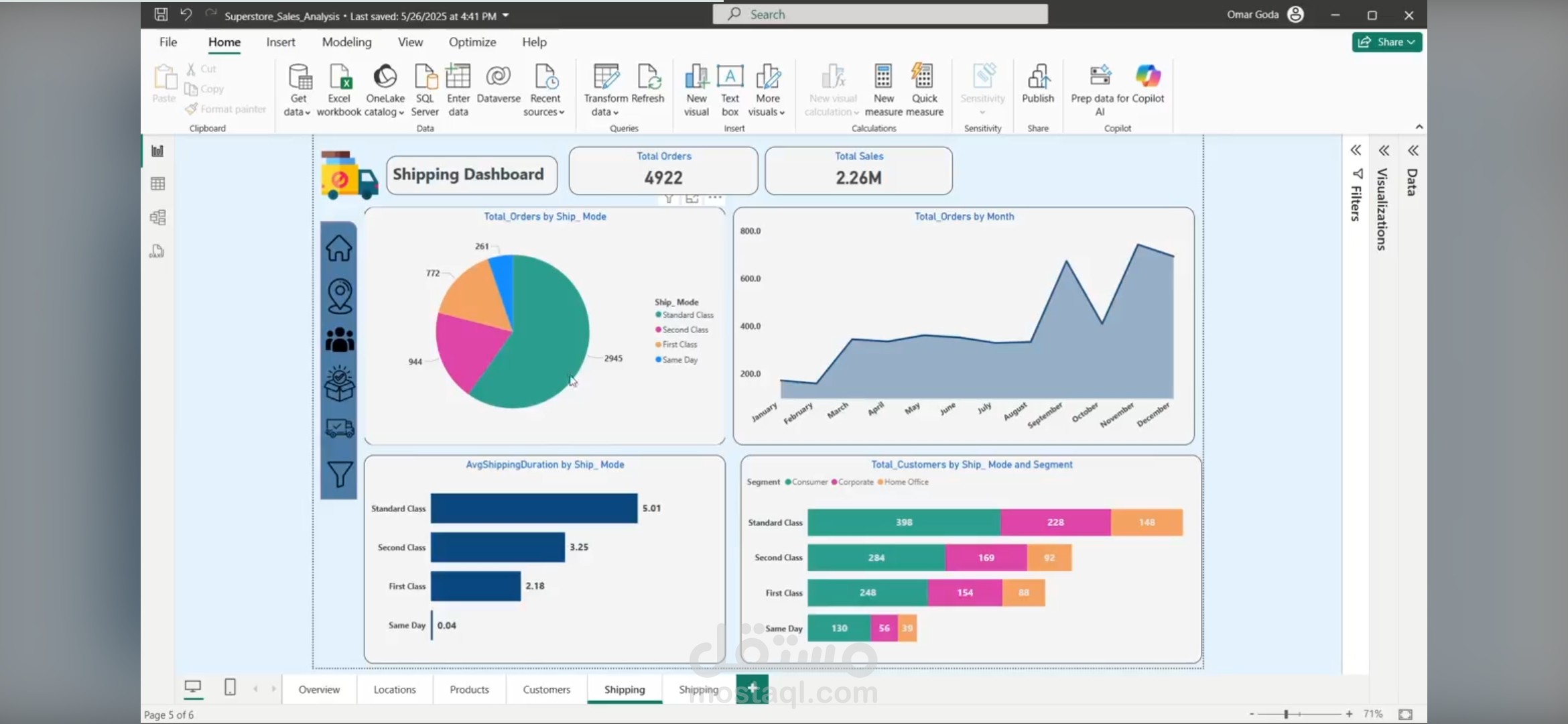Open Dataverse connector
Image resolution: width=1568 pixels, height=724 pixels.
[x=499, y=84]
